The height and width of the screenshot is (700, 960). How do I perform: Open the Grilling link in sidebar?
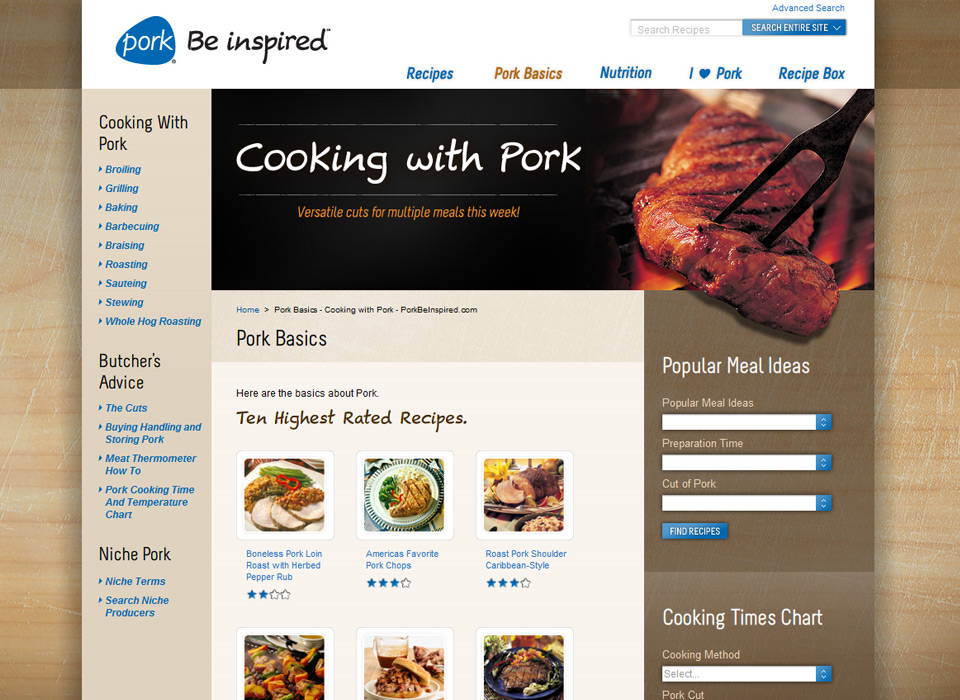coord(122,188)
